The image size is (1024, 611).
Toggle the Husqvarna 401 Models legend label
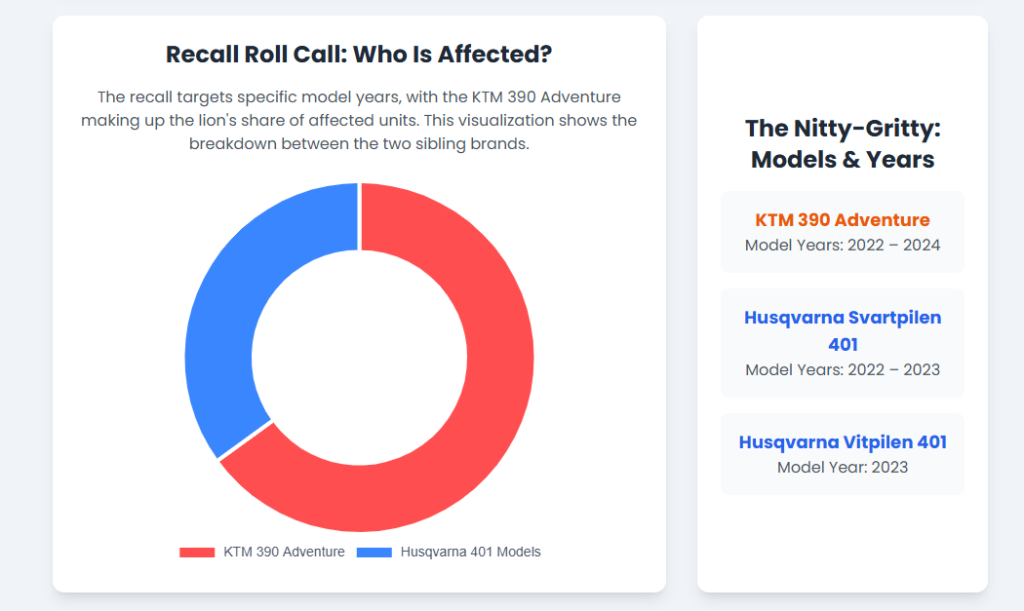[x=470, y=552]
